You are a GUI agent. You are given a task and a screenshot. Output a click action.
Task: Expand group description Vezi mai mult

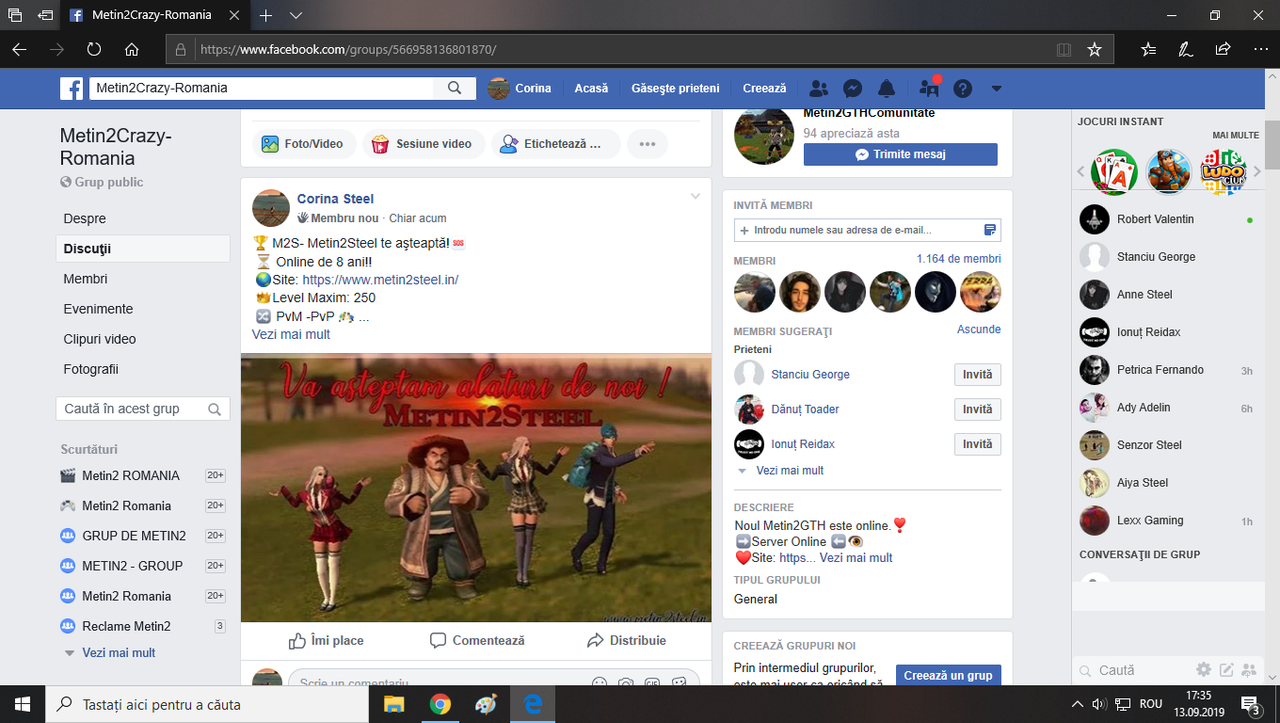(856, 558)
